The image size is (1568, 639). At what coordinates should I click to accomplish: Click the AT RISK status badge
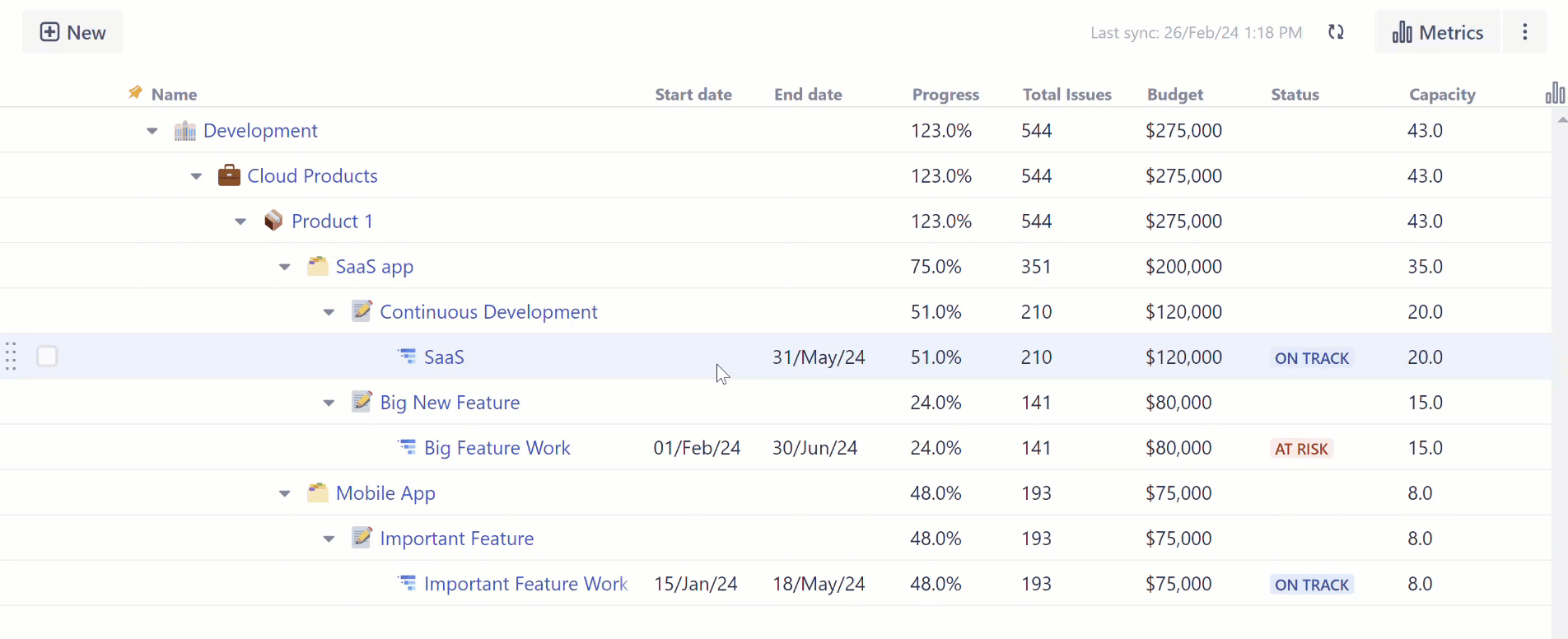(1301, 449)
